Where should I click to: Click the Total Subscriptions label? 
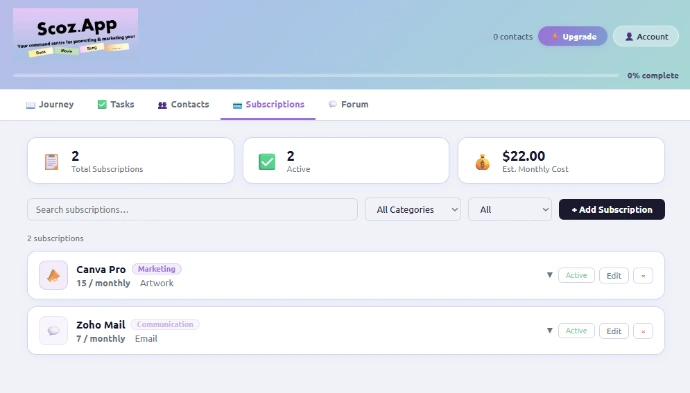point(107,169)
